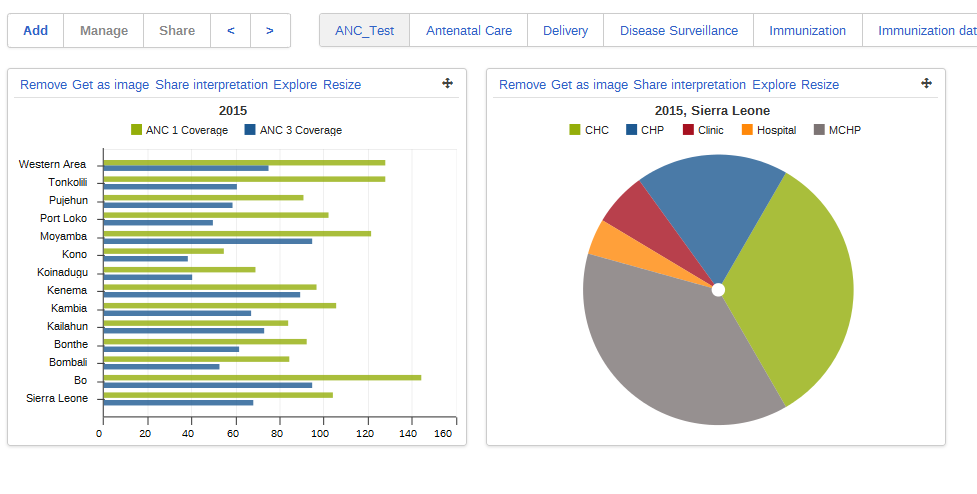Open the Antenatal Care dashboard tab
Screen dimensions: 977x494
469,31
